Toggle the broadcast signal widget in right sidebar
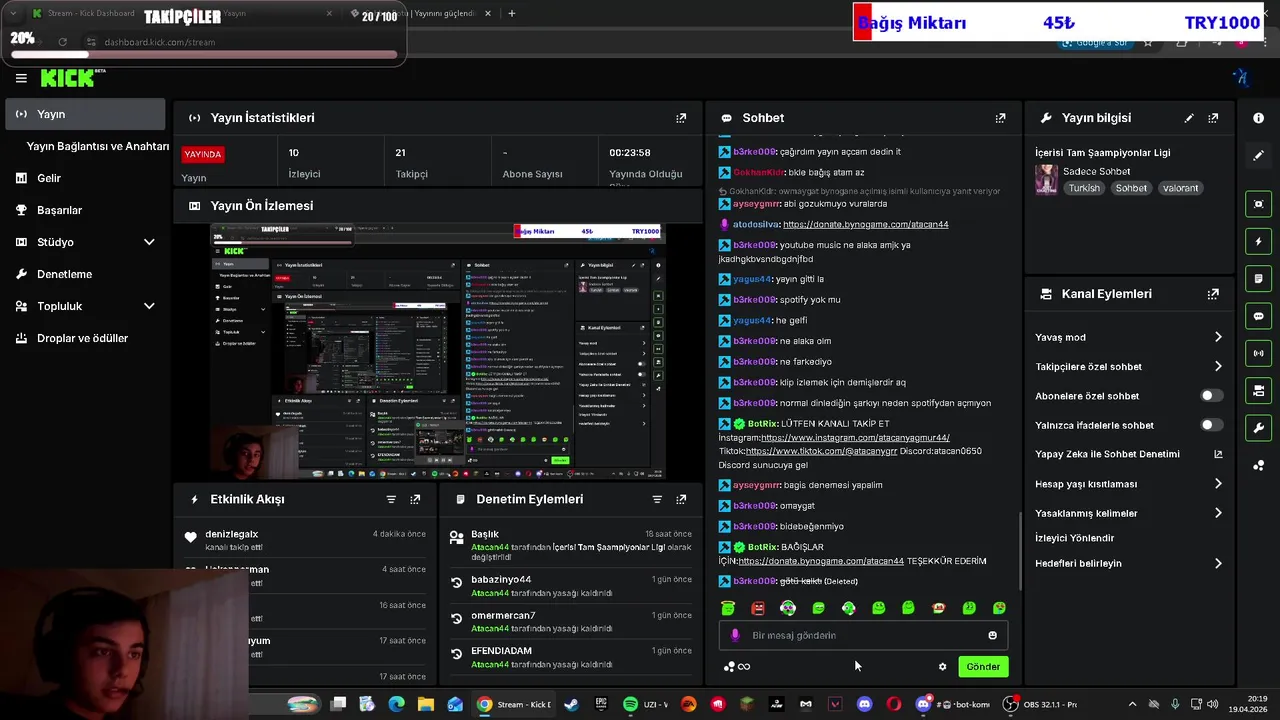 coord(1258,353)
